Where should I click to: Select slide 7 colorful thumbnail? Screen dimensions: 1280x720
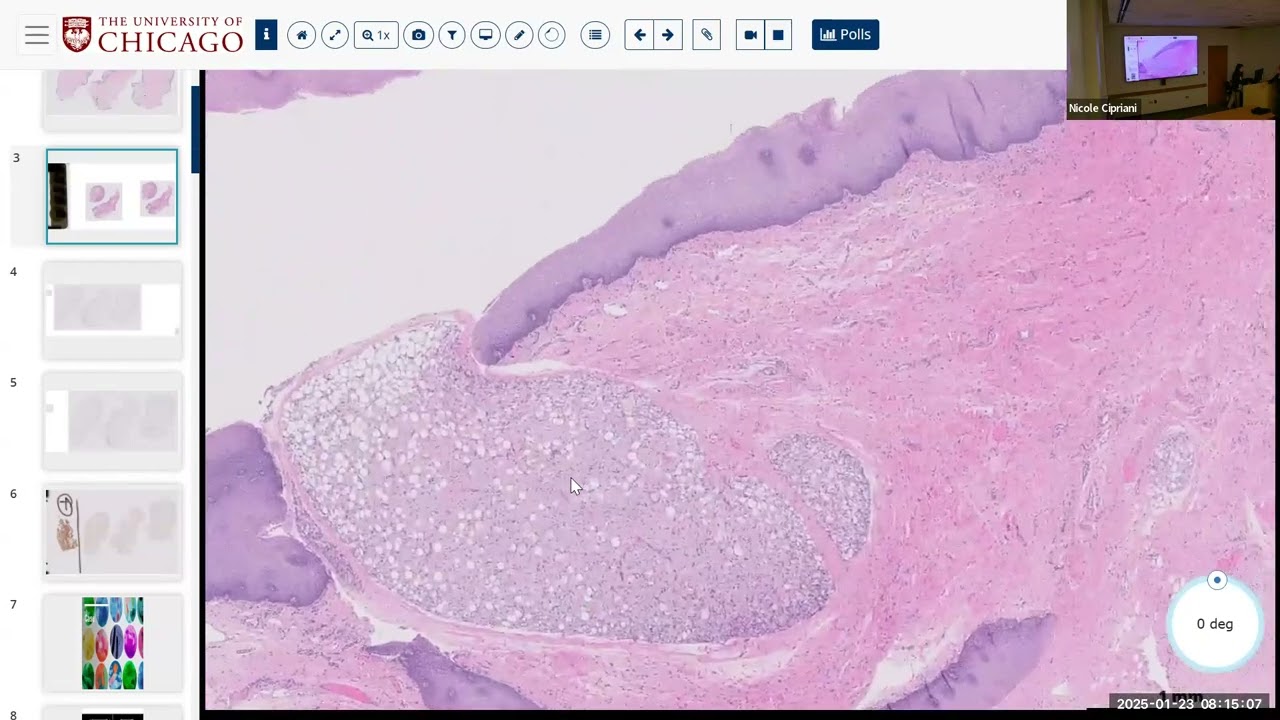click(112, 643)
